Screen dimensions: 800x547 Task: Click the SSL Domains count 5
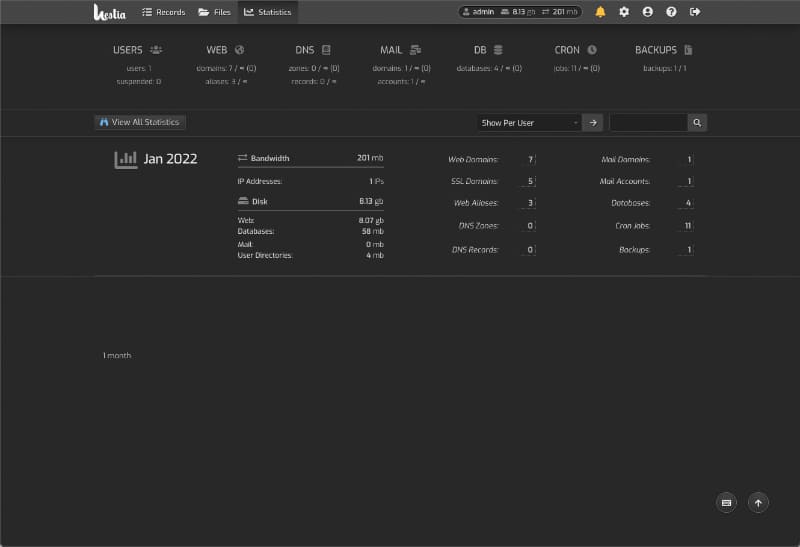(530, 181)
